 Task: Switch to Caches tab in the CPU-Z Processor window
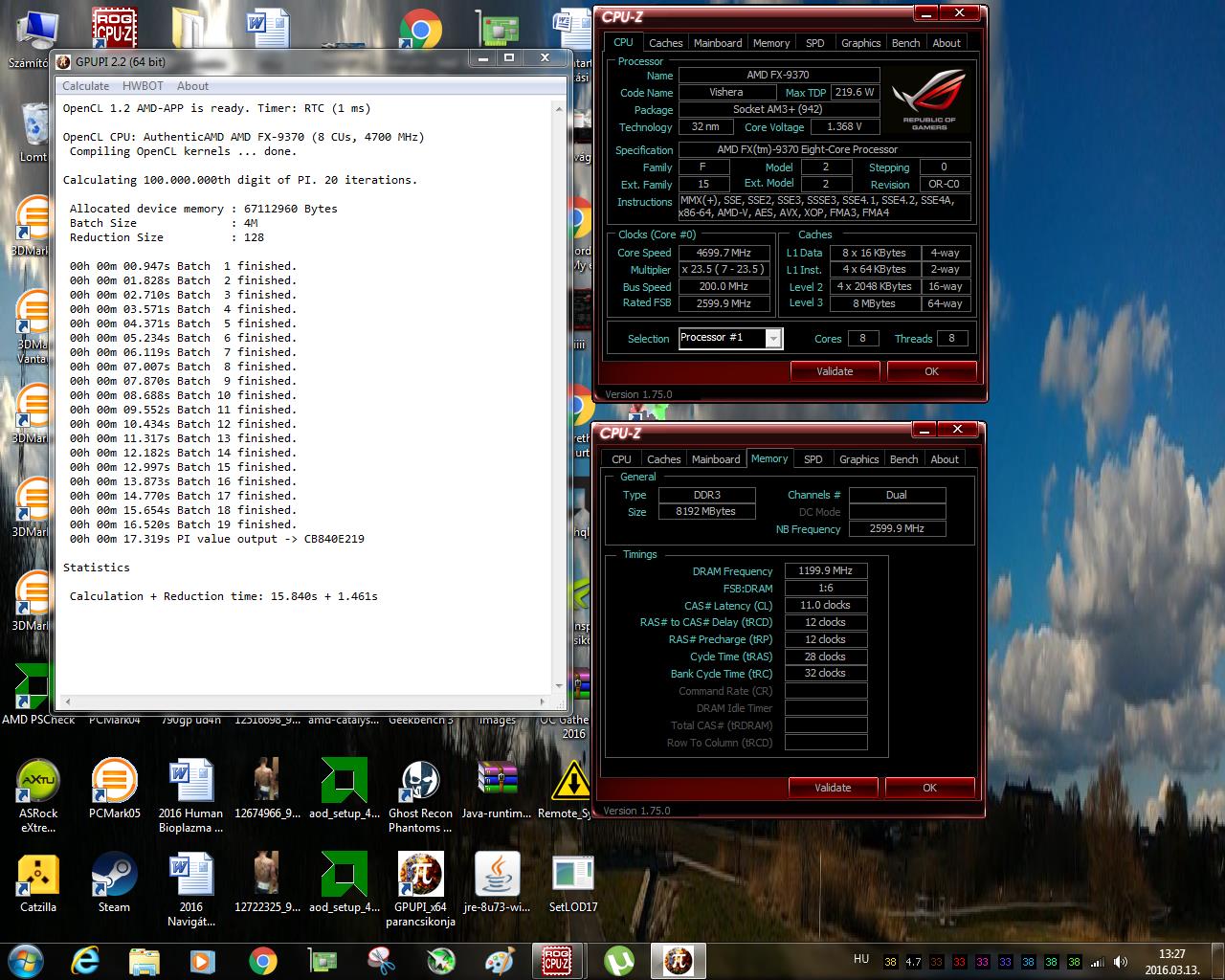point(665,43)
